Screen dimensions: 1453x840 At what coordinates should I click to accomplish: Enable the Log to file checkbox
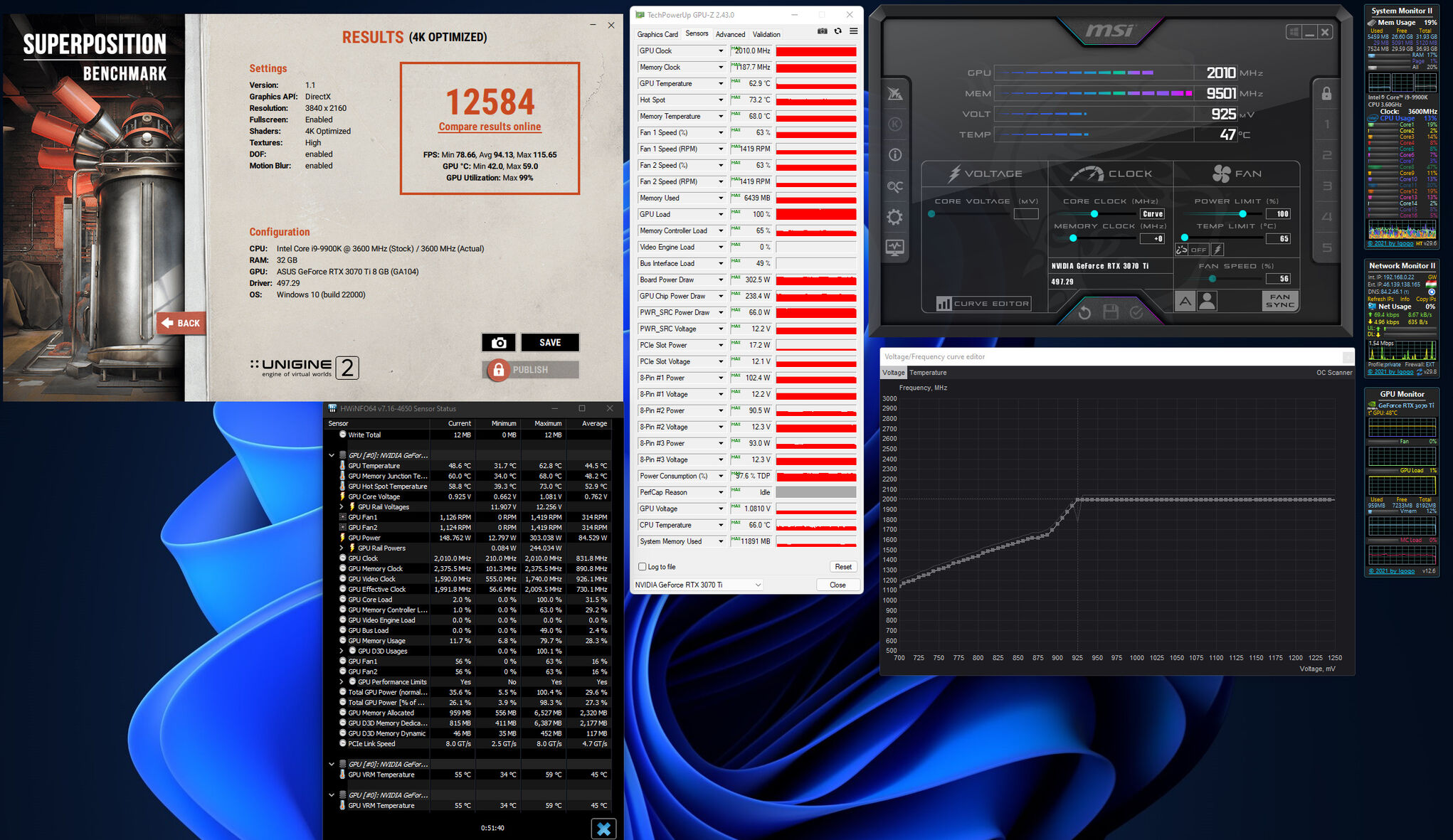[x=643, y=567]
